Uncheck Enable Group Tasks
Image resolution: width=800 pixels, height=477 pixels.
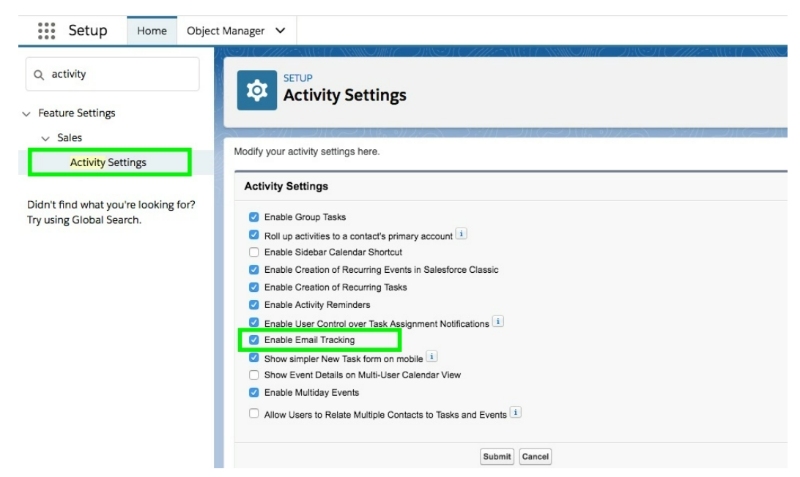click(254, 217)
